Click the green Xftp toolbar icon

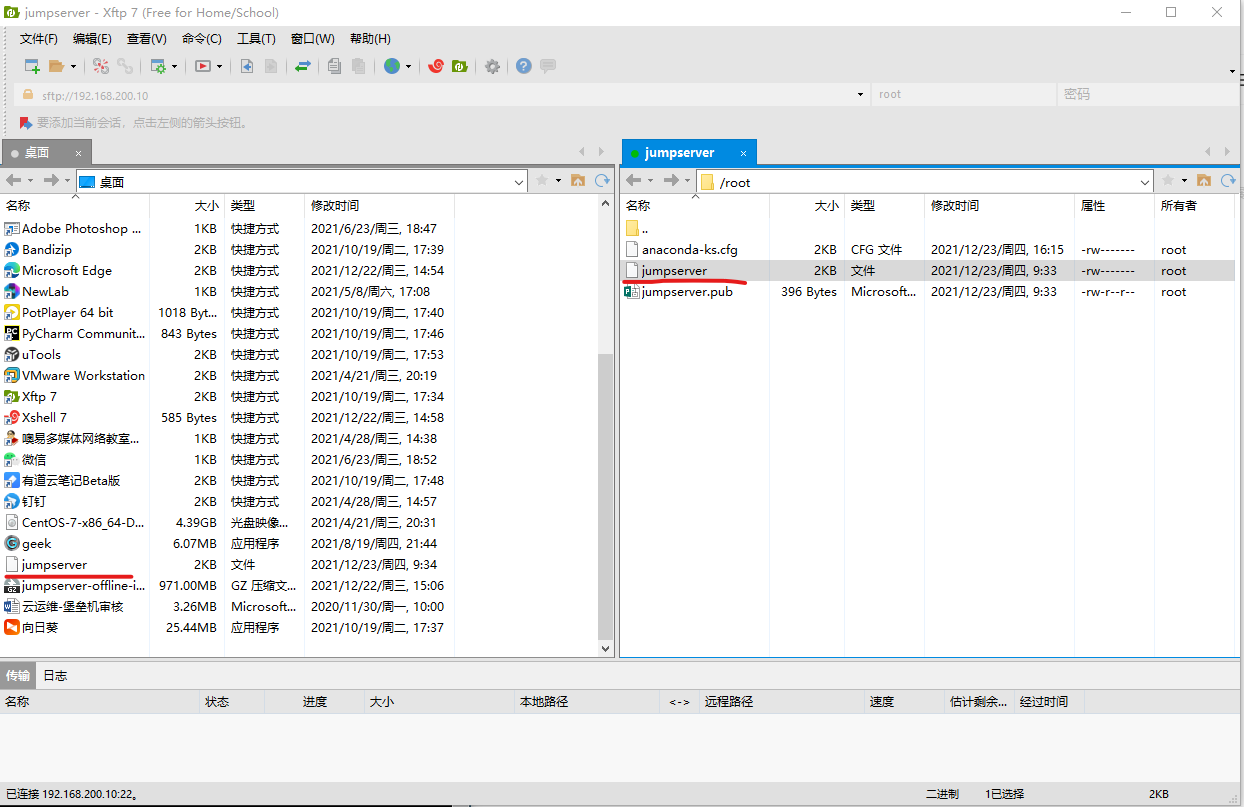459,66
